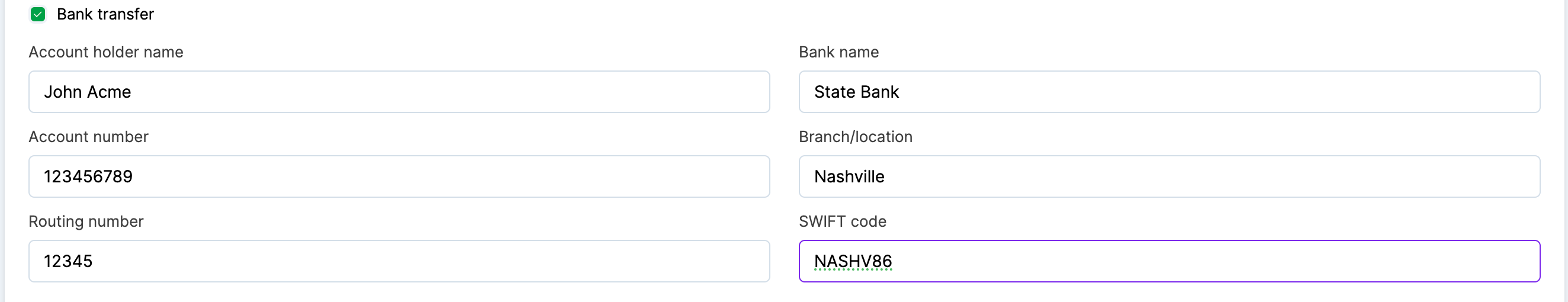This screenshot has height=302, width=1568.
Task: Click the Account holder name label
Action: coord(106,52)
